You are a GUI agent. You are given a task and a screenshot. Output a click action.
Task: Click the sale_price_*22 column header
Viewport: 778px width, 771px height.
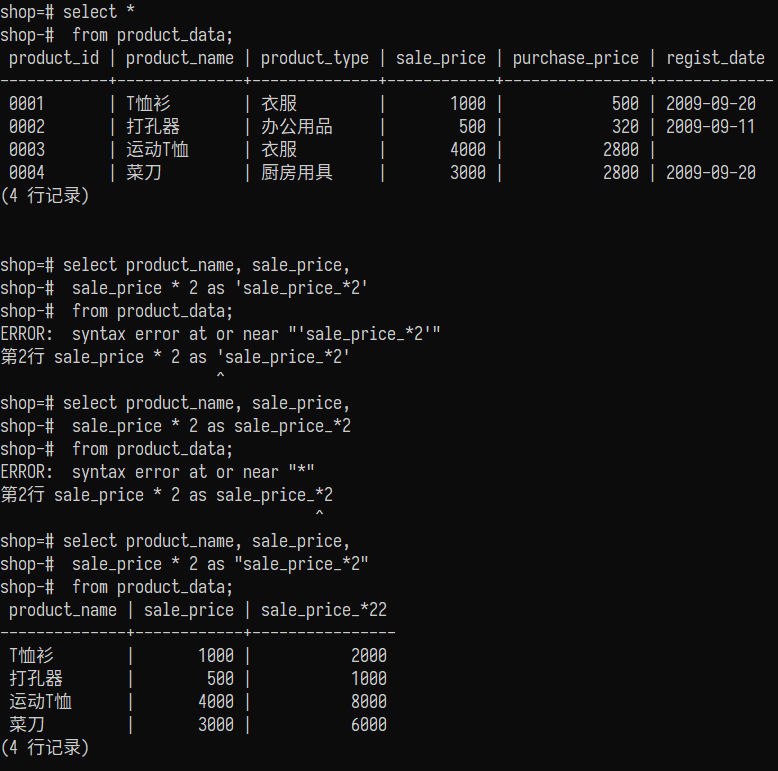(x=324, y=610)
